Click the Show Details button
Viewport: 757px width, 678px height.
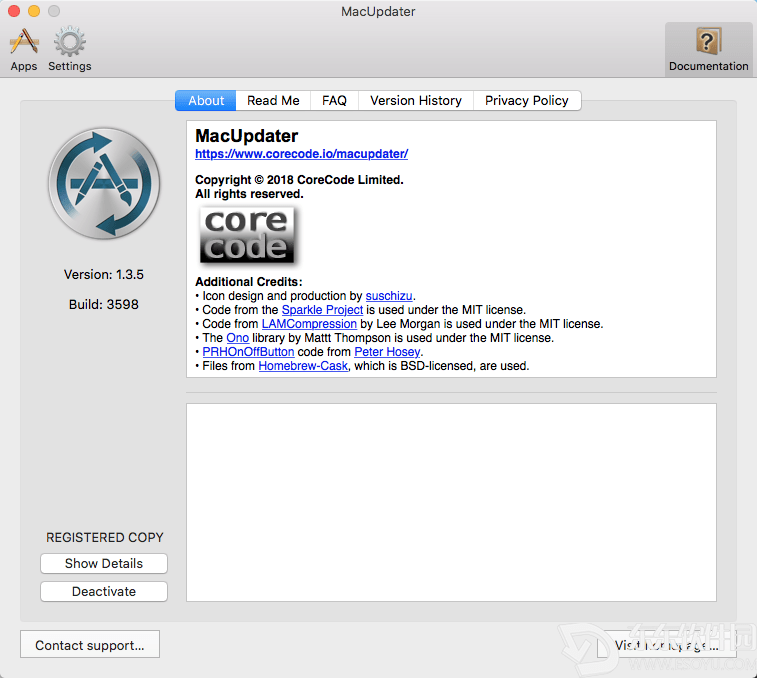click(x=104, y=564)
